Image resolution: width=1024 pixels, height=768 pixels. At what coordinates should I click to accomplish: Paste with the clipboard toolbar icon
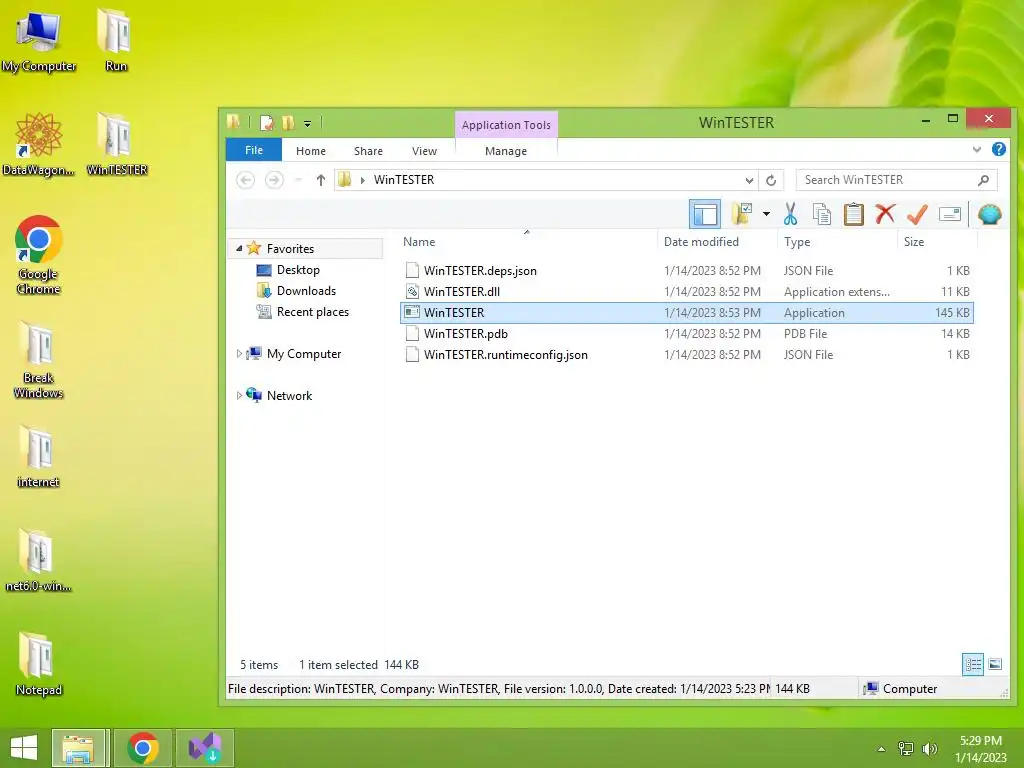[854, 214]
